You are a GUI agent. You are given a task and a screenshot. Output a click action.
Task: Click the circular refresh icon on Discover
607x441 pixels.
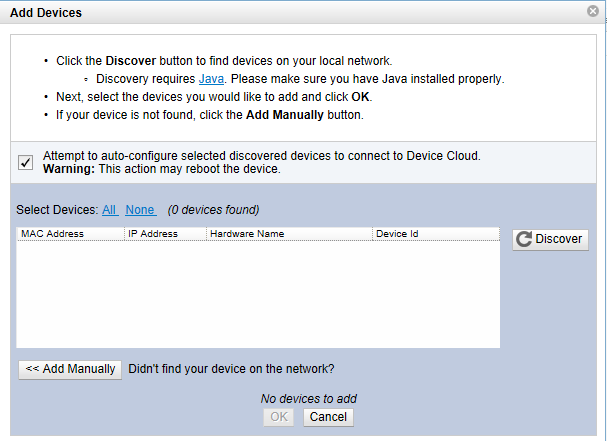click(523, 240)
